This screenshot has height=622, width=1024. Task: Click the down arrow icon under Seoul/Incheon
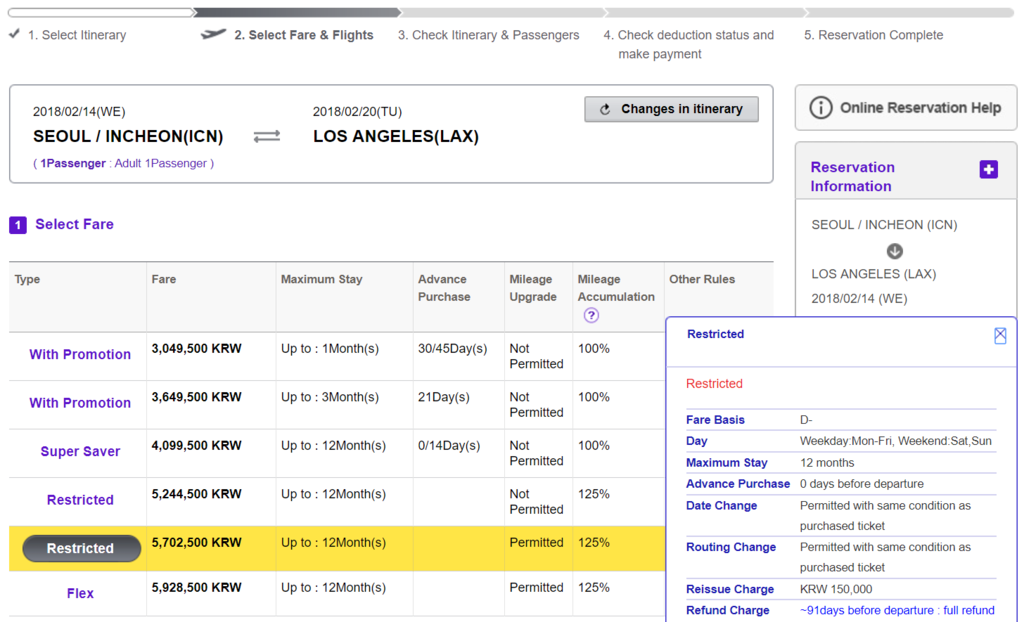894,251
